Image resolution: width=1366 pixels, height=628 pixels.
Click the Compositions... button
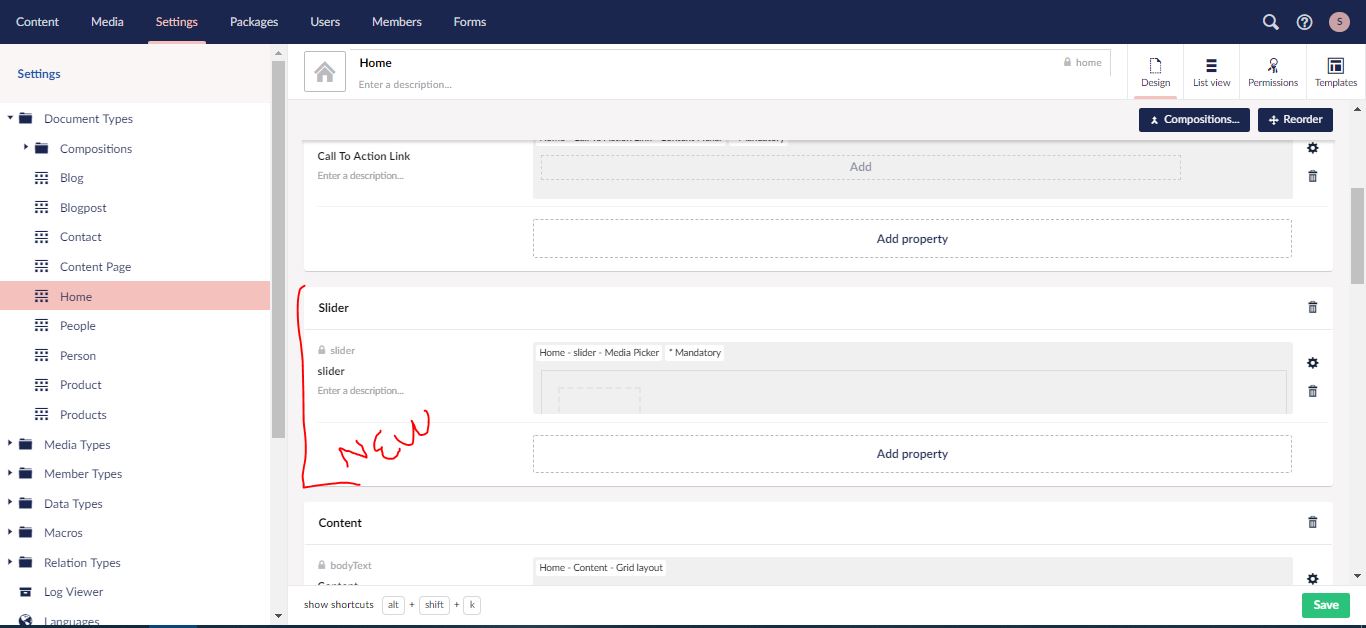(x=1195, y=119)
